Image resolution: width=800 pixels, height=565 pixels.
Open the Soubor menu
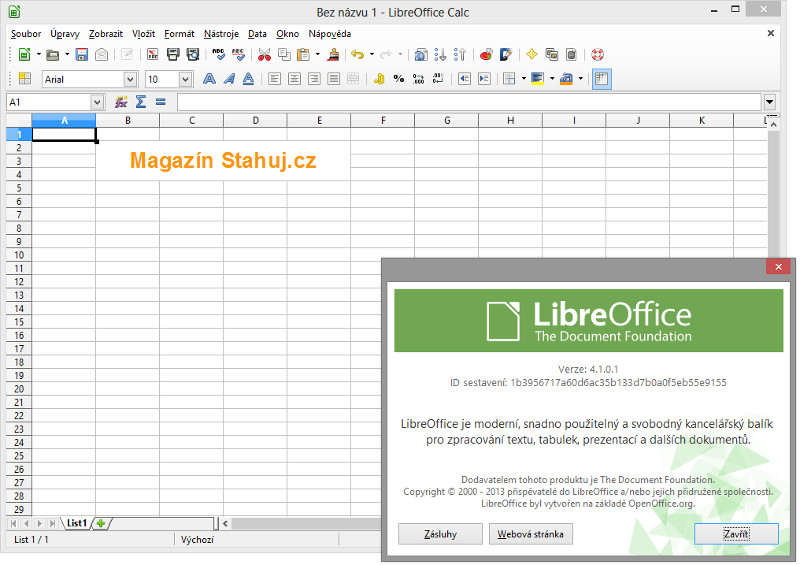(26, 34)
